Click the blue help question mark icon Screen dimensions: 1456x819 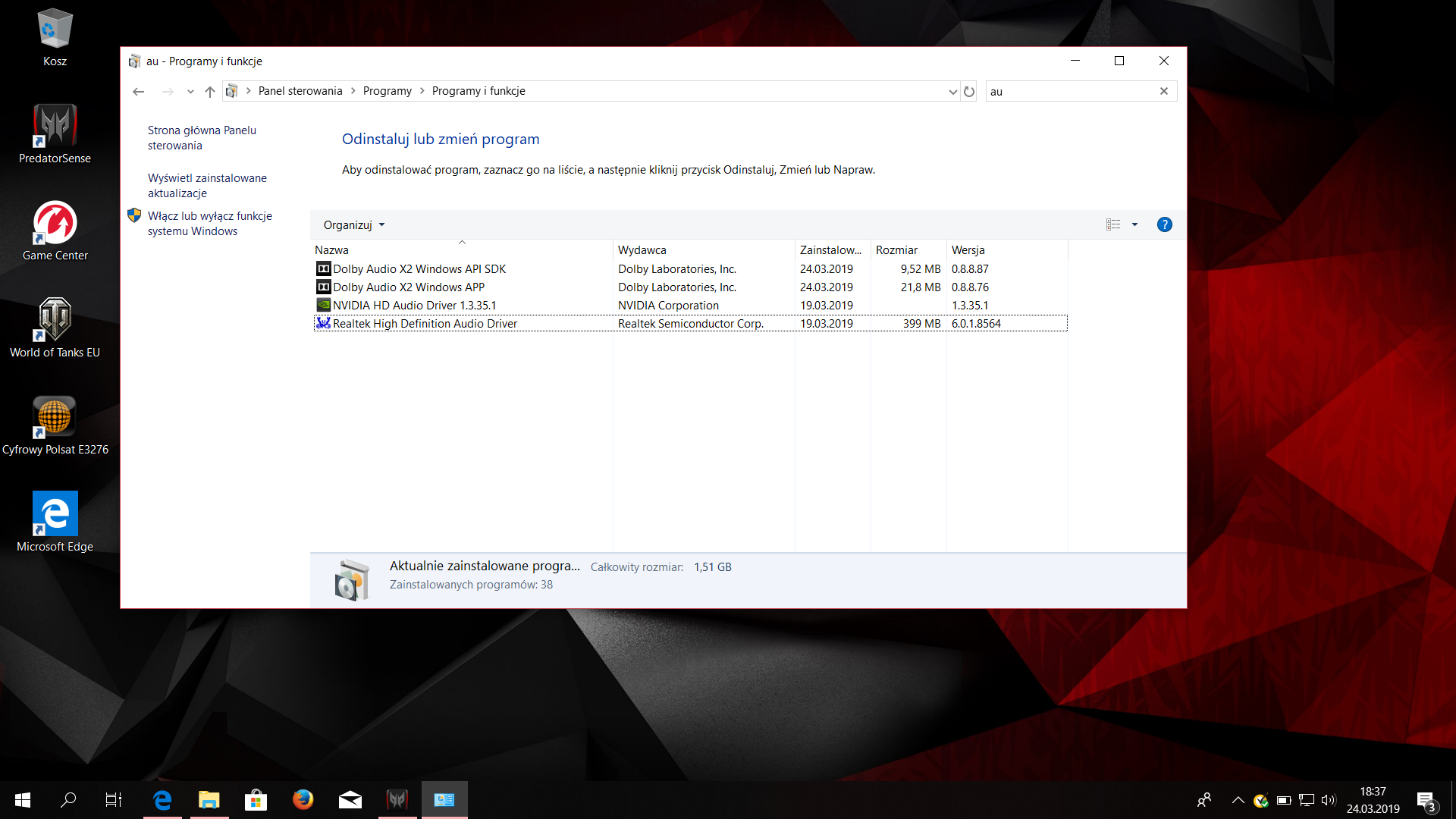pos(1164,224)
